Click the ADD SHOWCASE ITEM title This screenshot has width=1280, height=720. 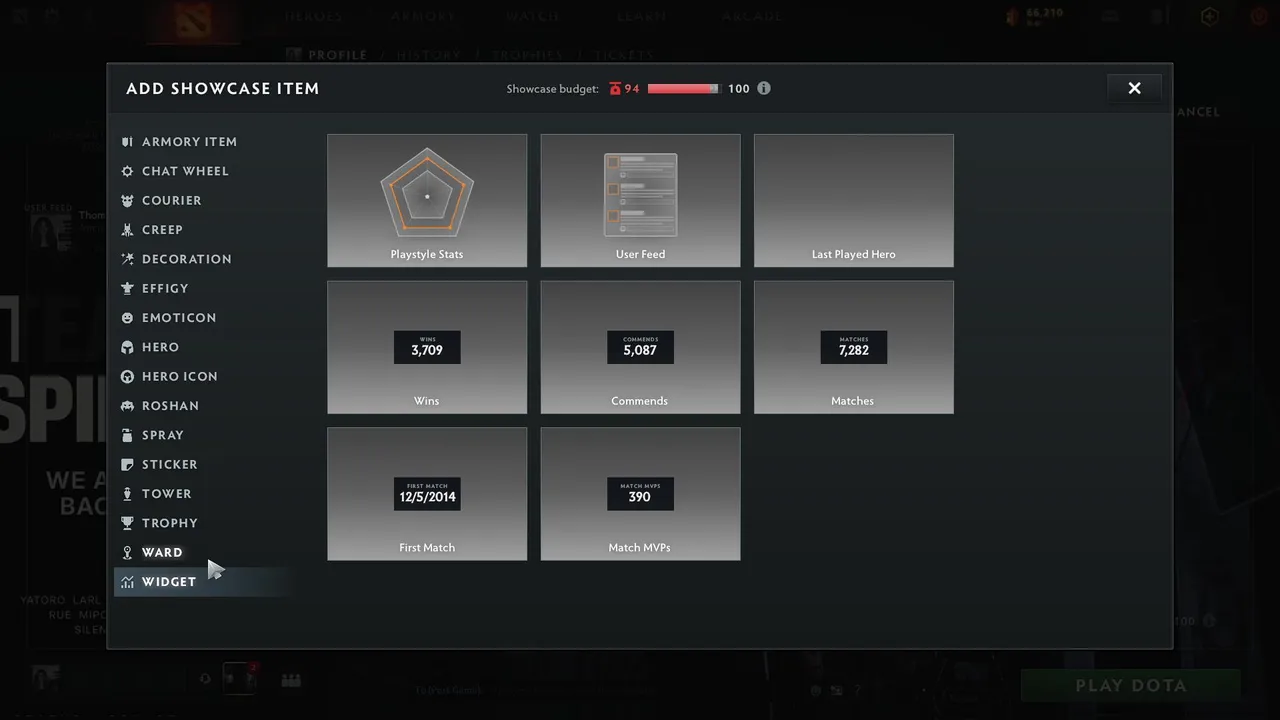pos(223,89)
